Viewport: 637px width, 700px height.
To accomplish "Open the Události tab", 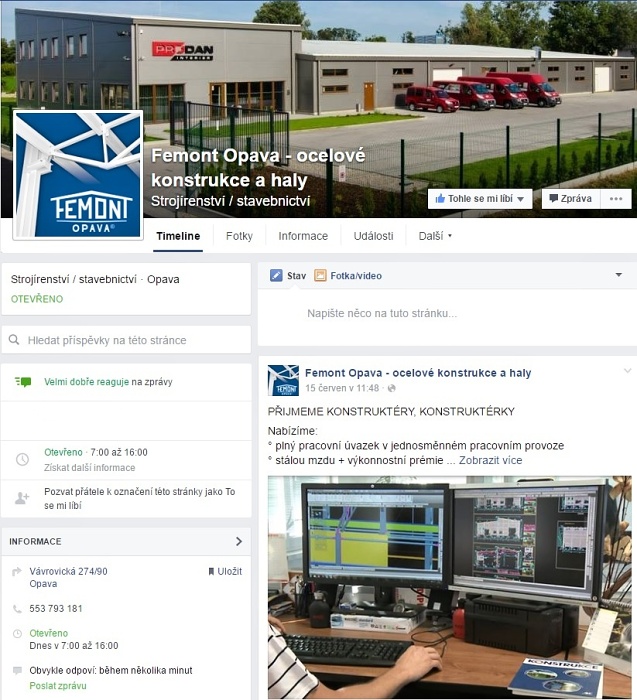I will pos(373,236).
